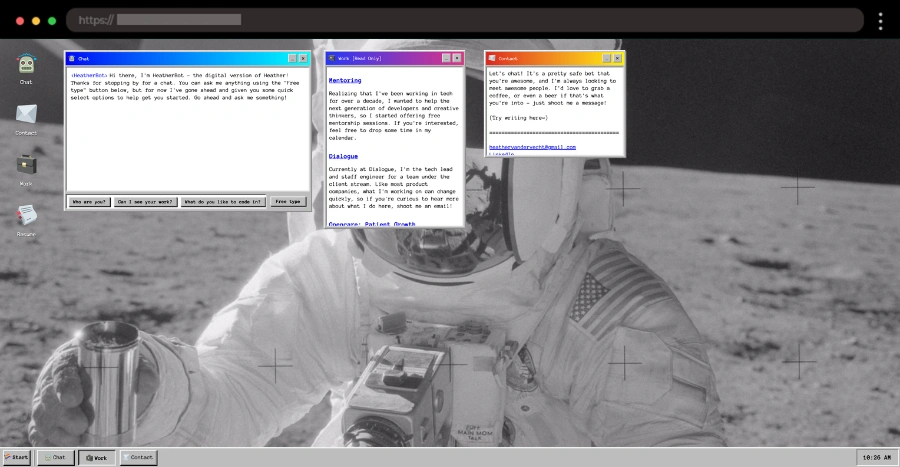Screen dimensions: 900x467
Task: Switch to Work in the taskbar
Action: pyautogui.click(x=97, y=457)
